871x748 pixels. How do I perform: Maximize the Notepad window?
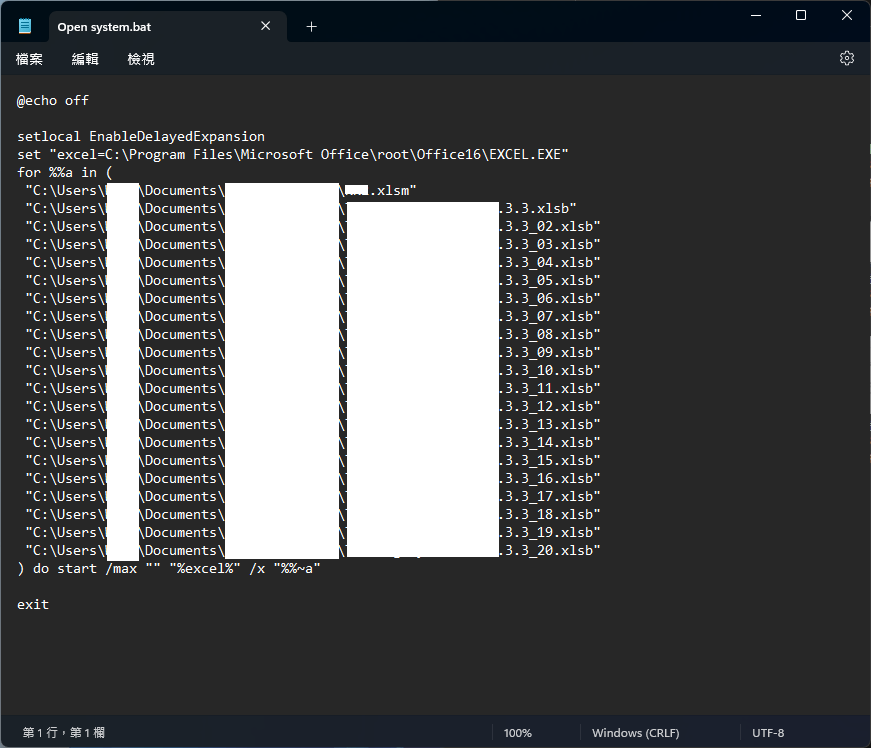tap(801, 16)
